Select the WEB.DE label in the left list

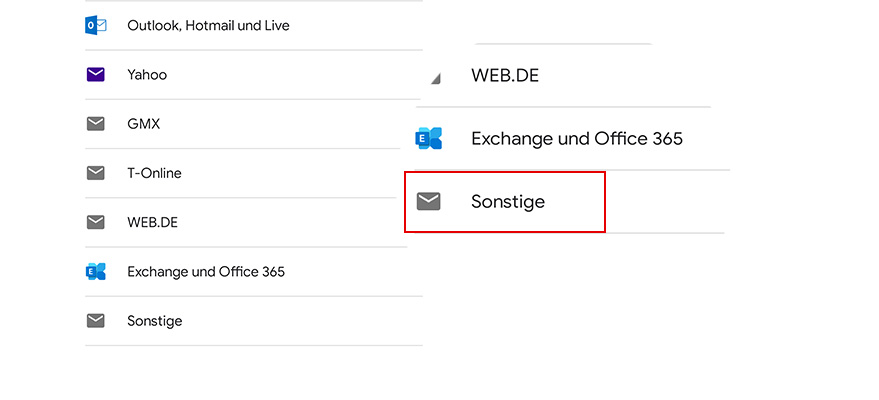tap(152, 222)
